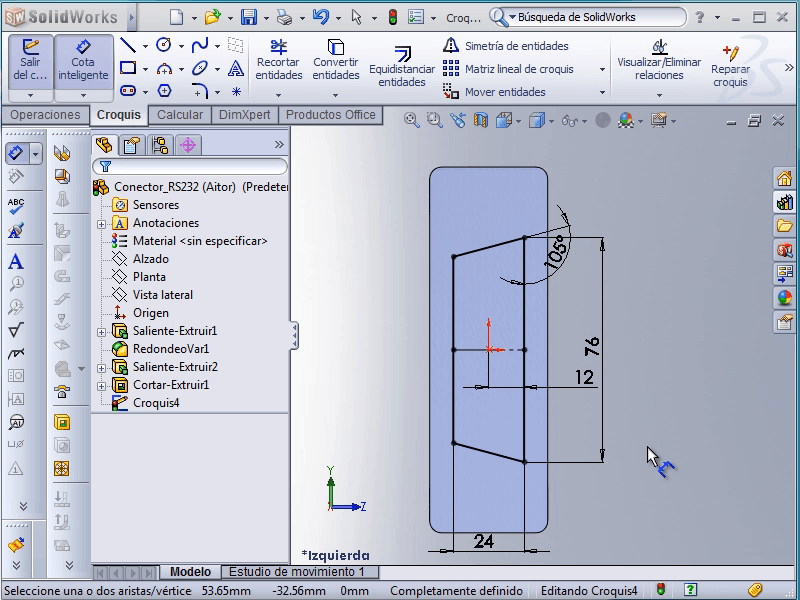The width and height of the screenshot is (800, 600).
Task: Toggle the feature tree filter icon
Action: tap(102, 167)
